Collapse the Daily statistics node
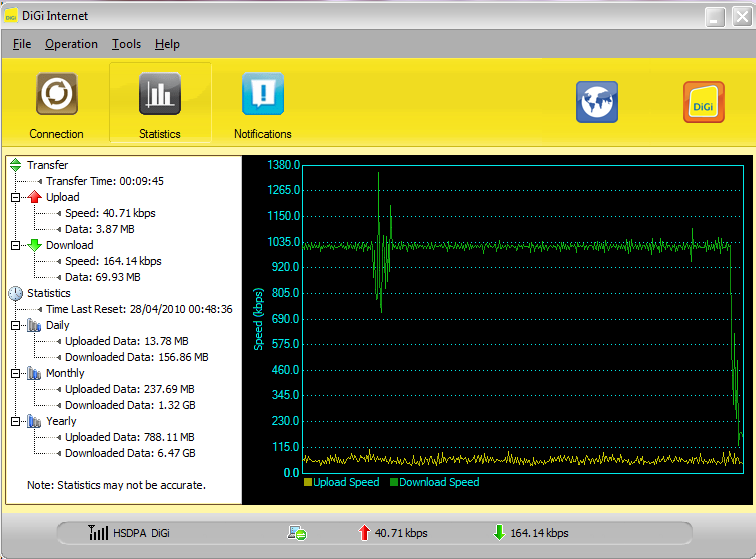This screenshot has width=756, height=559. tap(15, 326)
